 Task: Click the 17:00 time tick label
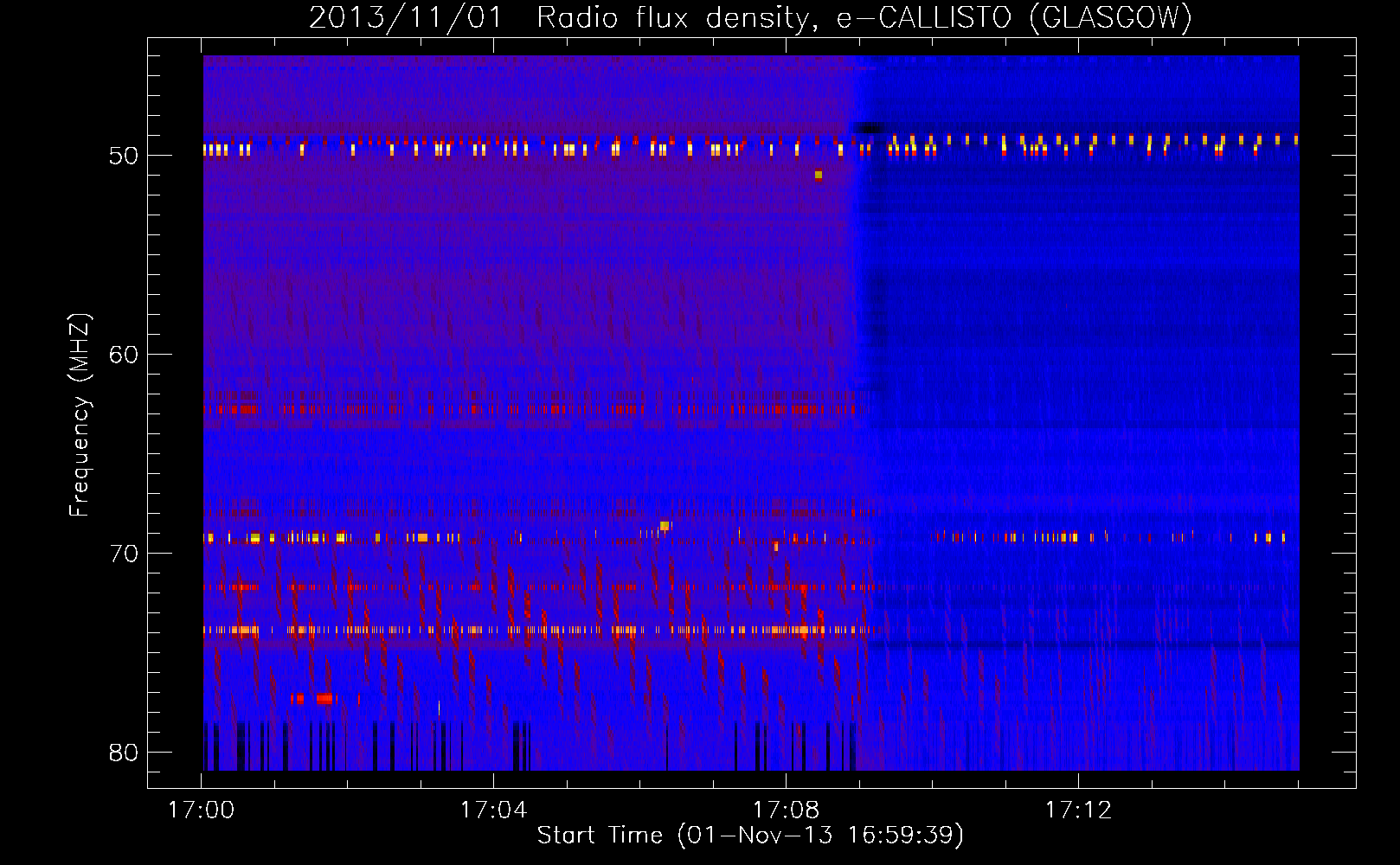coord(201,811)
